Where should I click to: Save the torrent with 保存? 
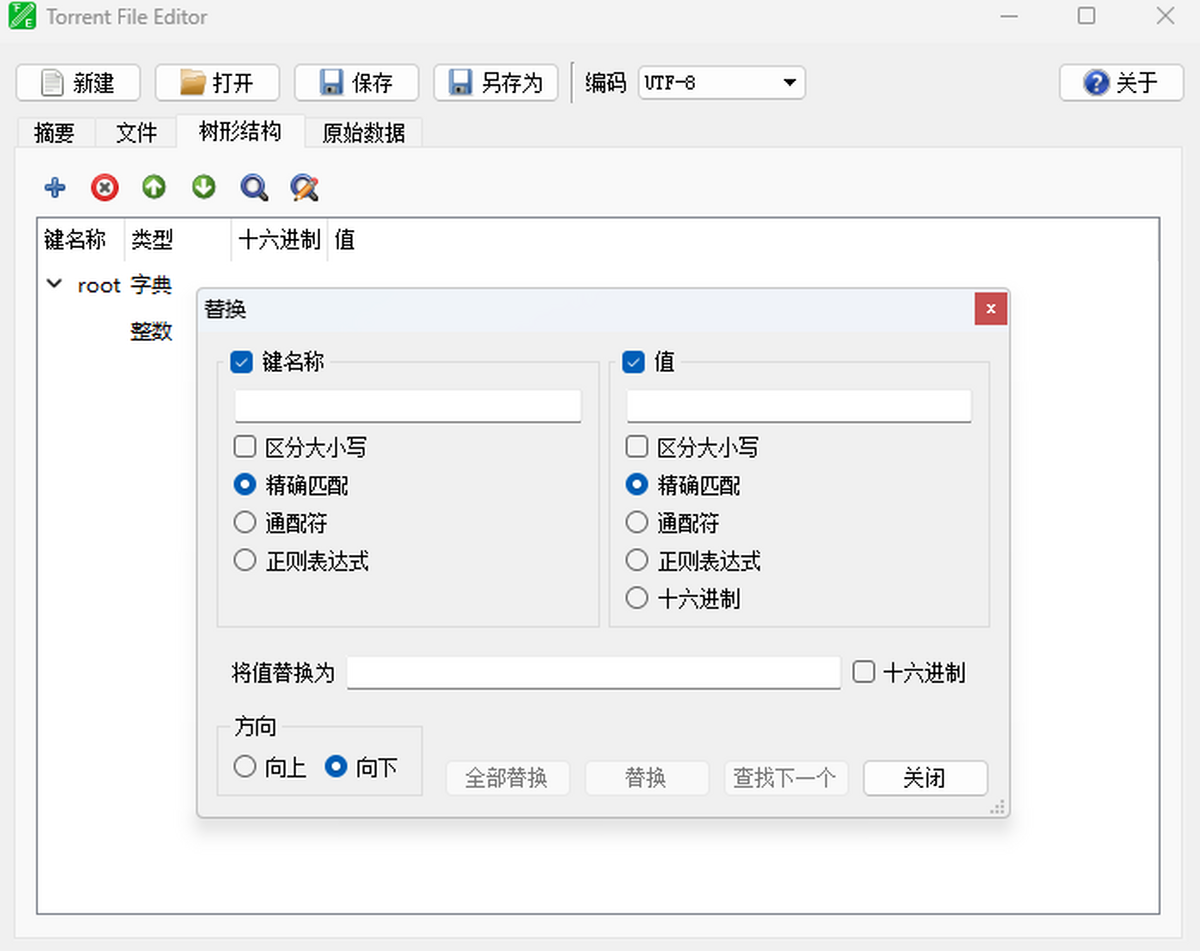click(x=356, y=83)
